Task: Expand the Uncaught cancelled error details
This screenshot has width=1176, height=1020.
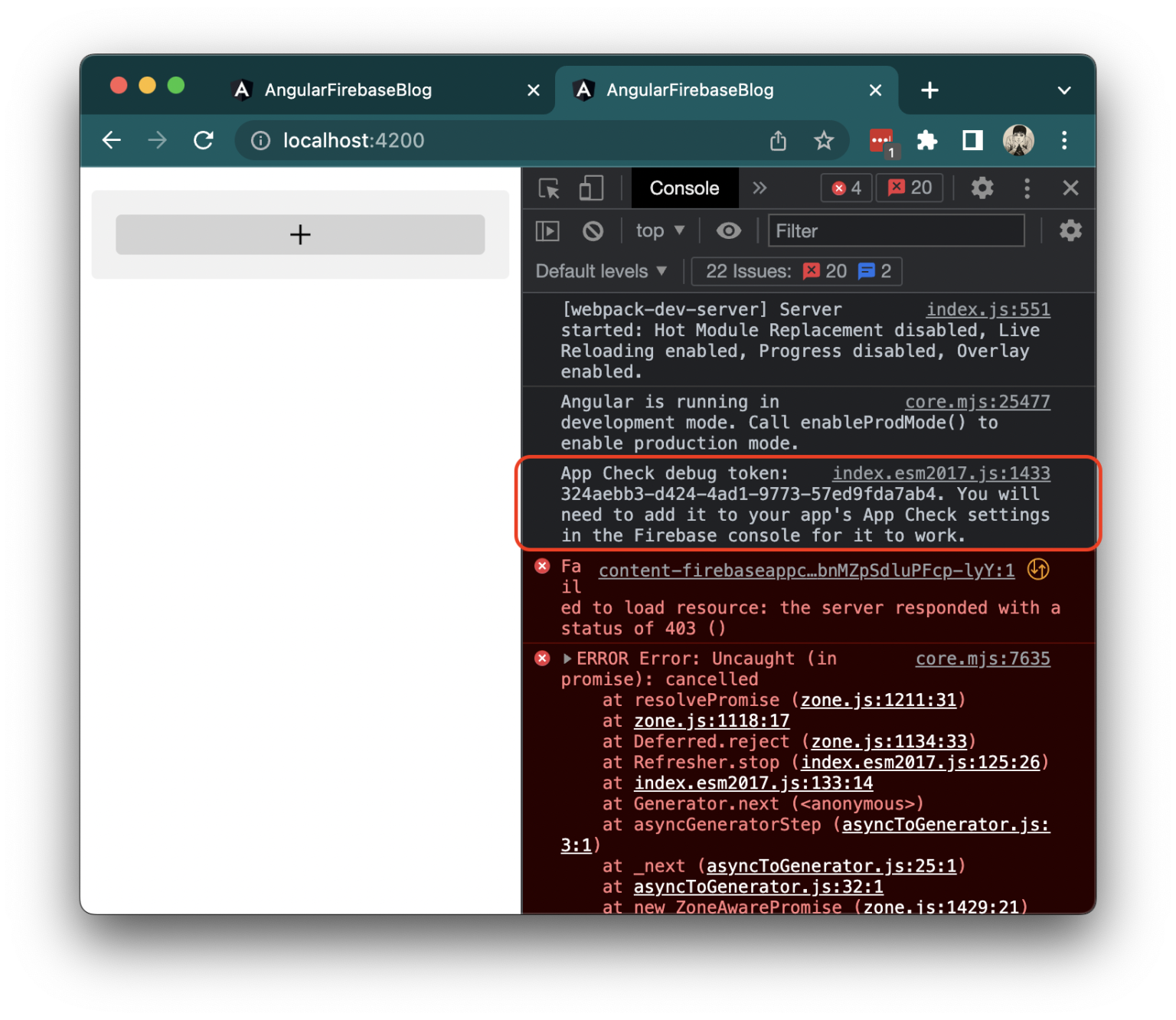Action: pyautogui.click(x=567, y=658)
